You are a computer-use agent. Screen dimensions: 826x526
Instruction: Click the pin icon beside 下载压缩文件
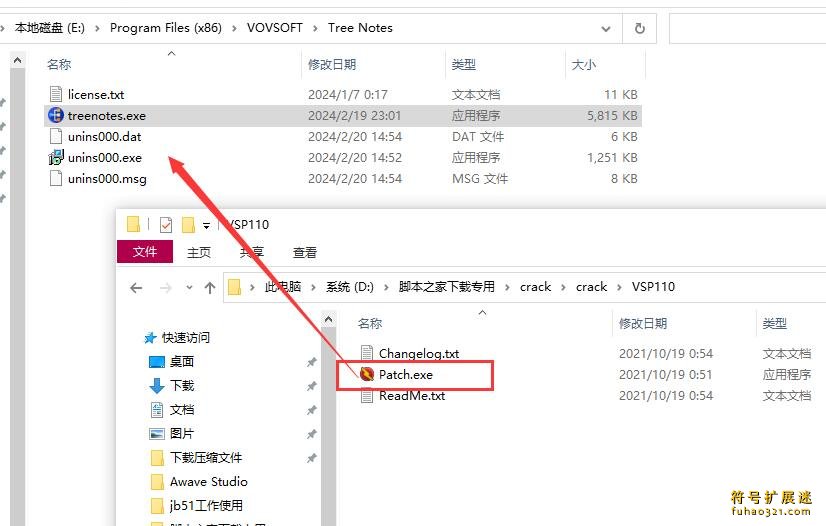tap(312, 458)
